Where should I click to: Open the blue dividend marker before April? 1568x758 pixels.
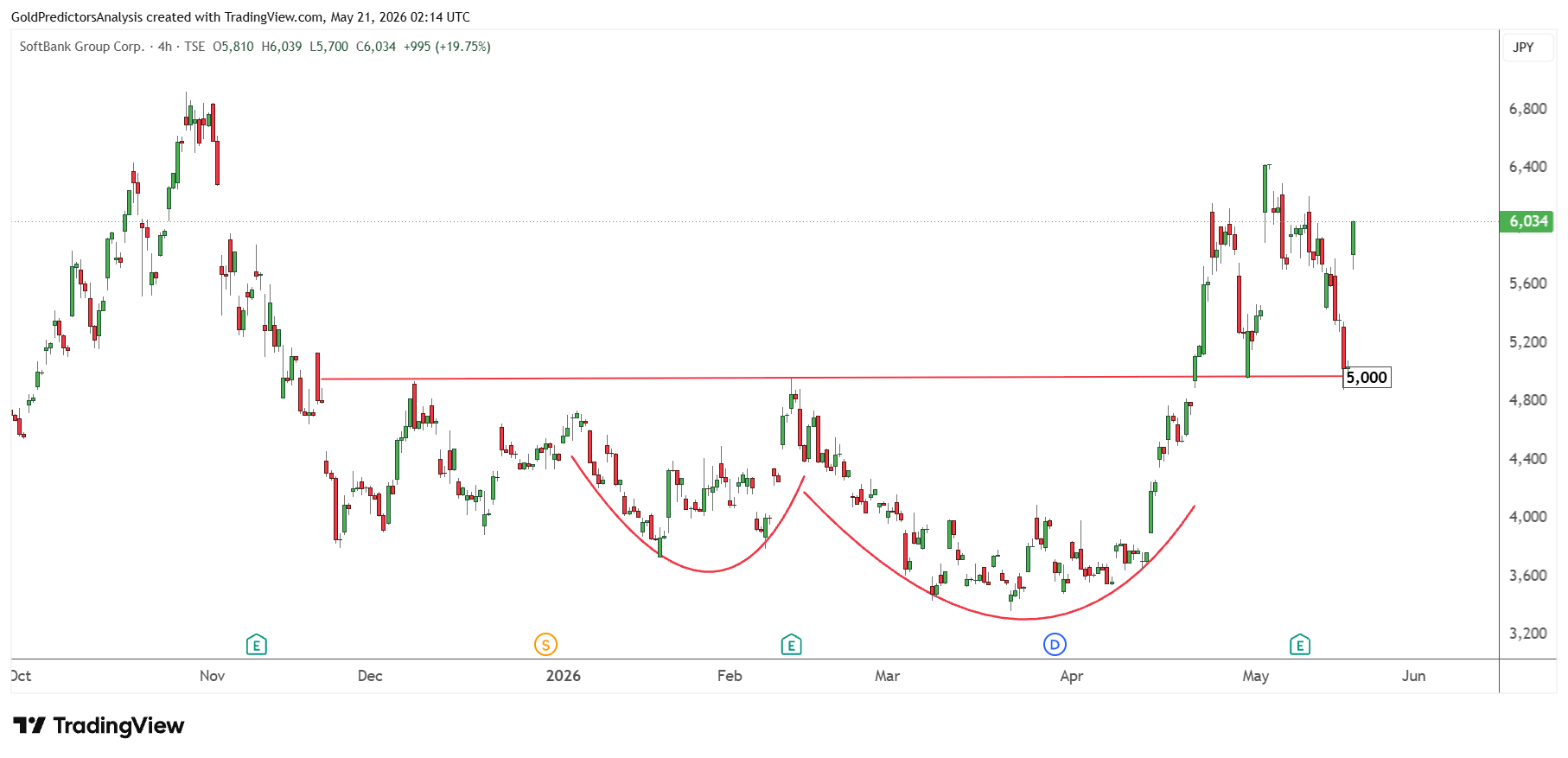pyautogui.click(x=1055, y=645)
